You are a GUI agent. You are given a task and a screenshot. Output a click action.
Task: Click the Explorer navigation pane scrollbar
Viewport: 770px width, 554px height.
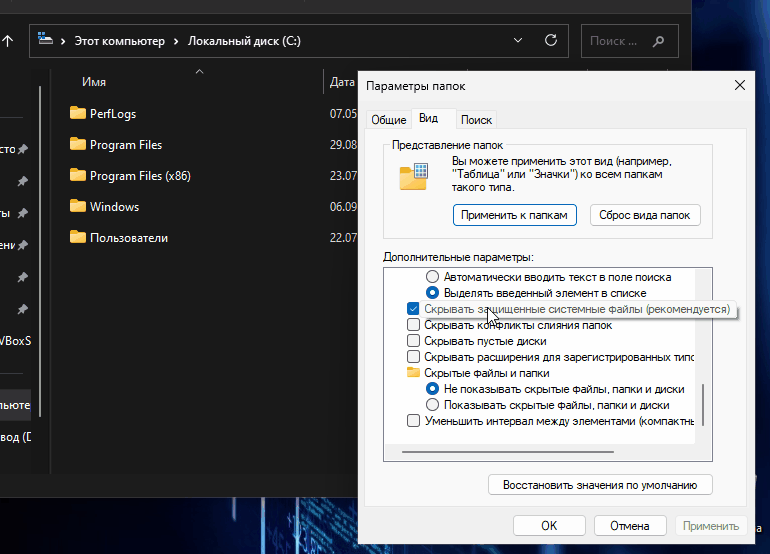pos(40,250)
